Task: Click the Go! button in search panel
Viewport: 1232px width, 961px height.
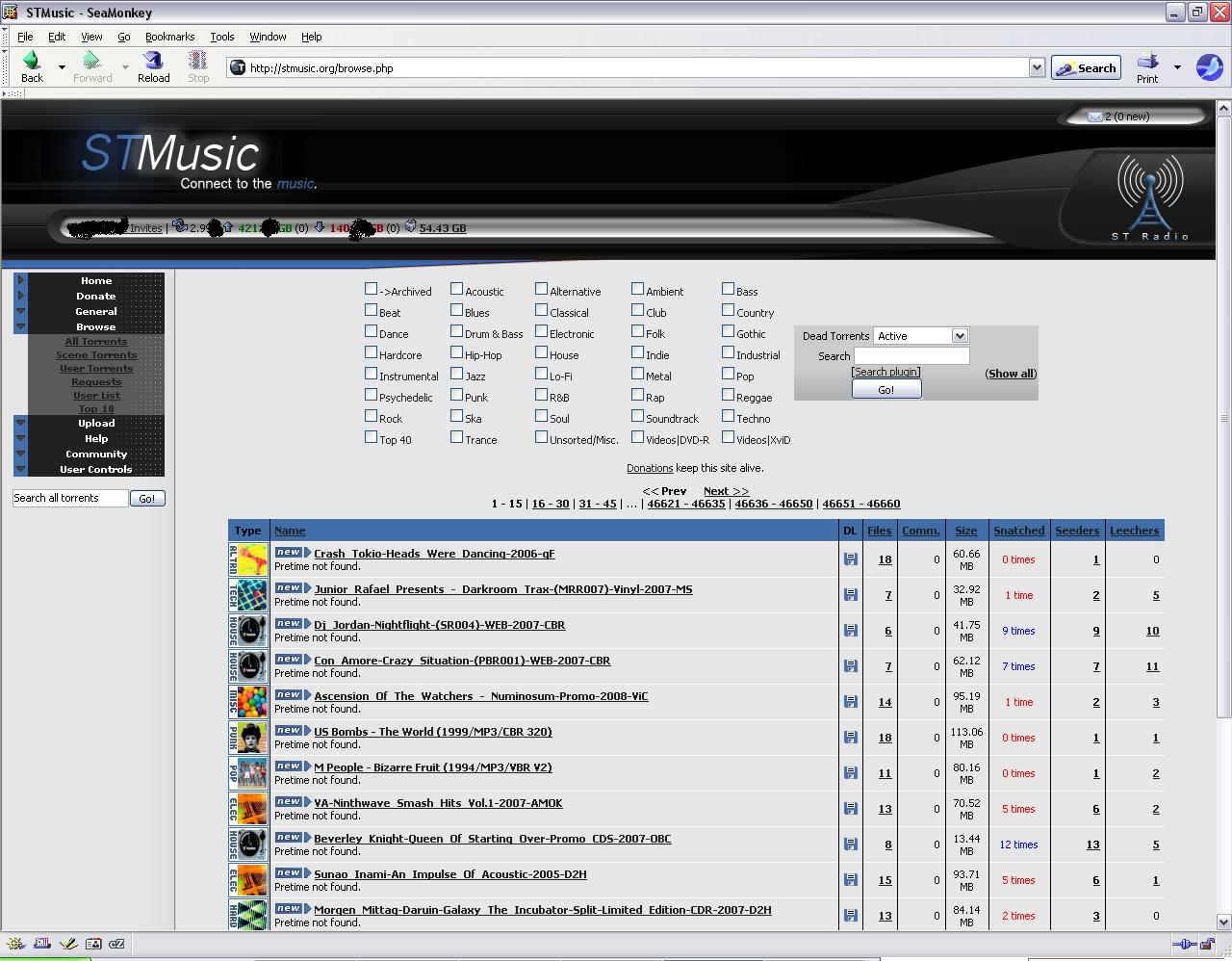Action: tap(886, 390)
